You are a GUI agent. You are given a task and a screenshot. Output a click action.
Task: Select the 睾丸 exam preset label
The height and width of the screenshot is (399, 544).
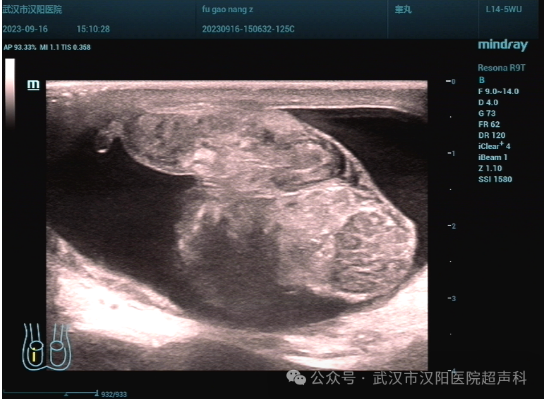pos(403,9)
